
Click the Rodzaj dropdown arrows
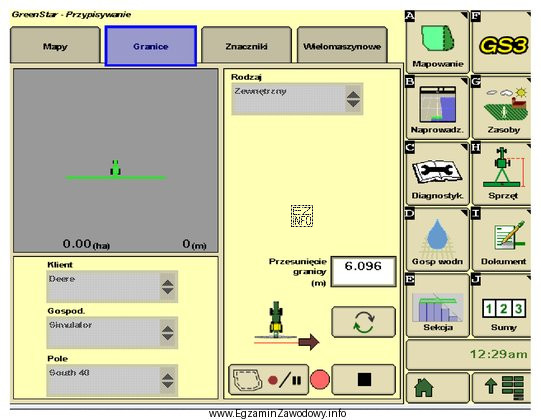coord(353,99)
